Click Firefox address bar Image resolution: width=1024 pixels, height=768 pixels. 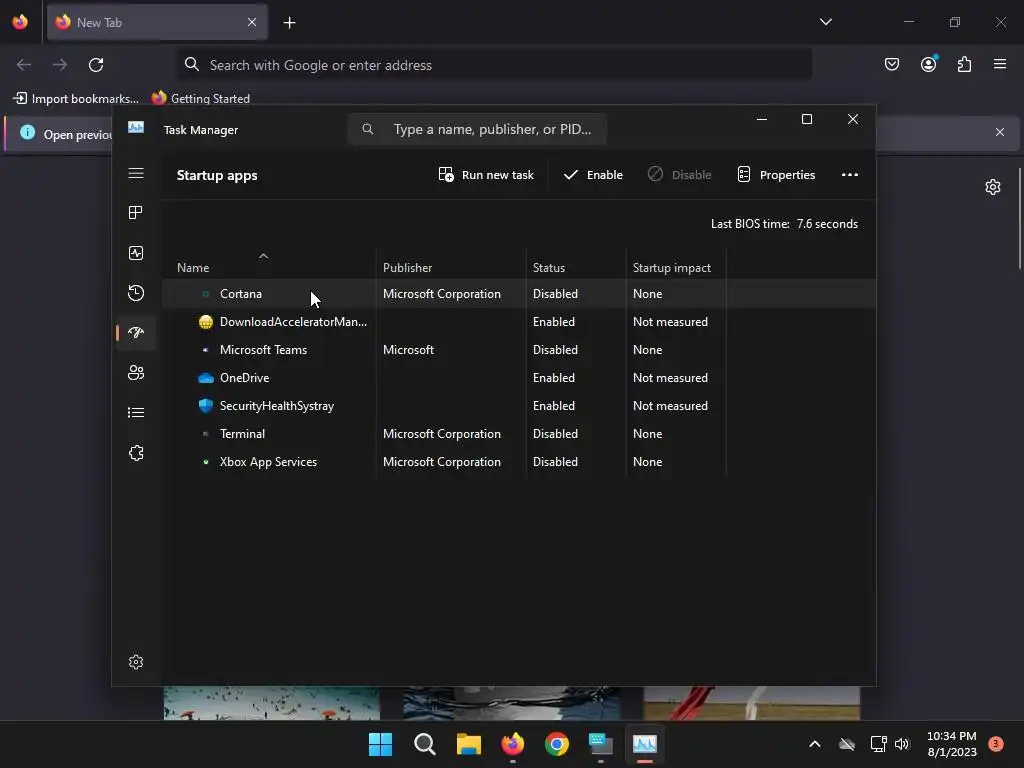tap(494, 65)
